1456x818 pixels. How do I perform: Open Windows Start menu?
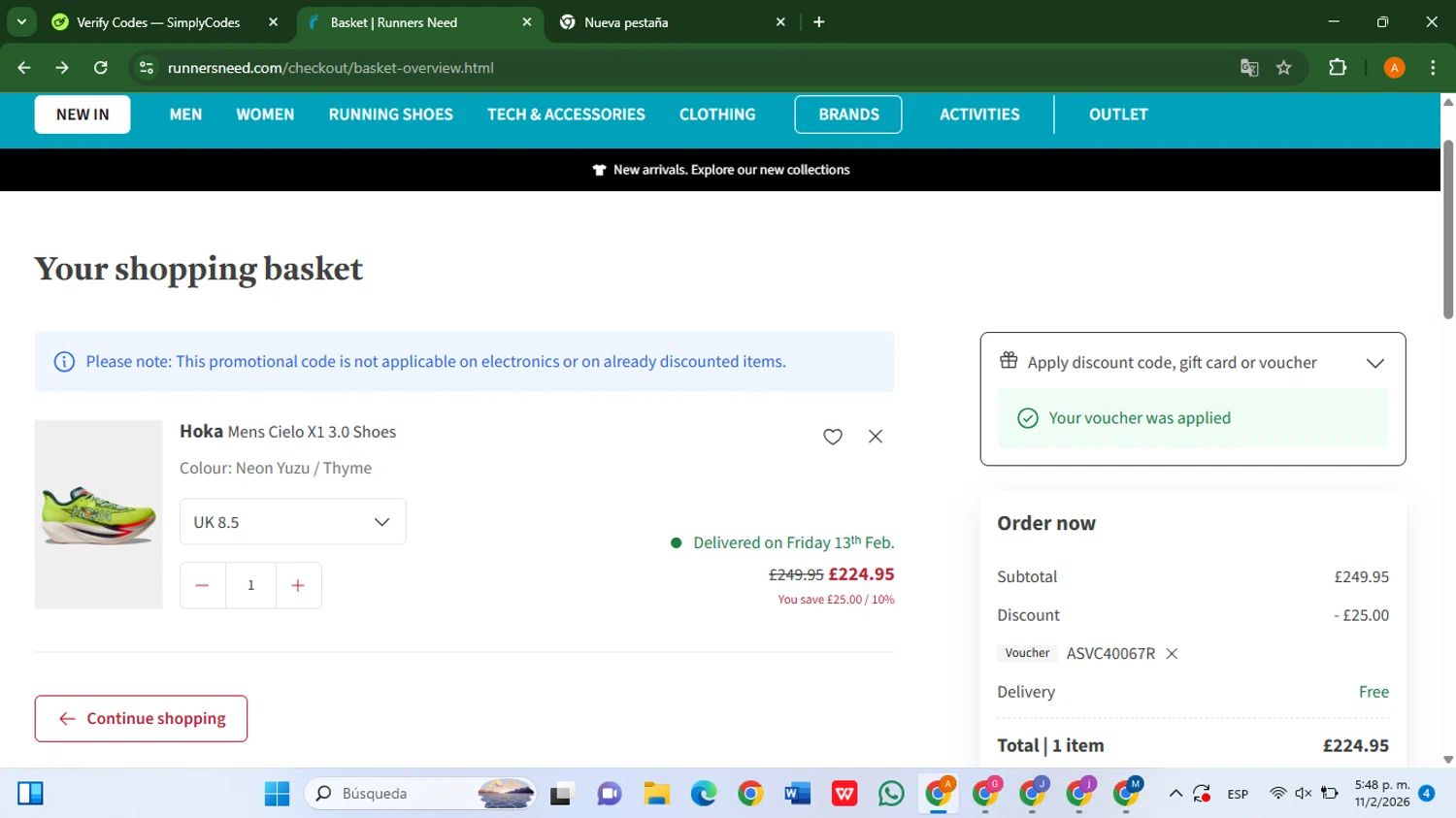[277, 794]
